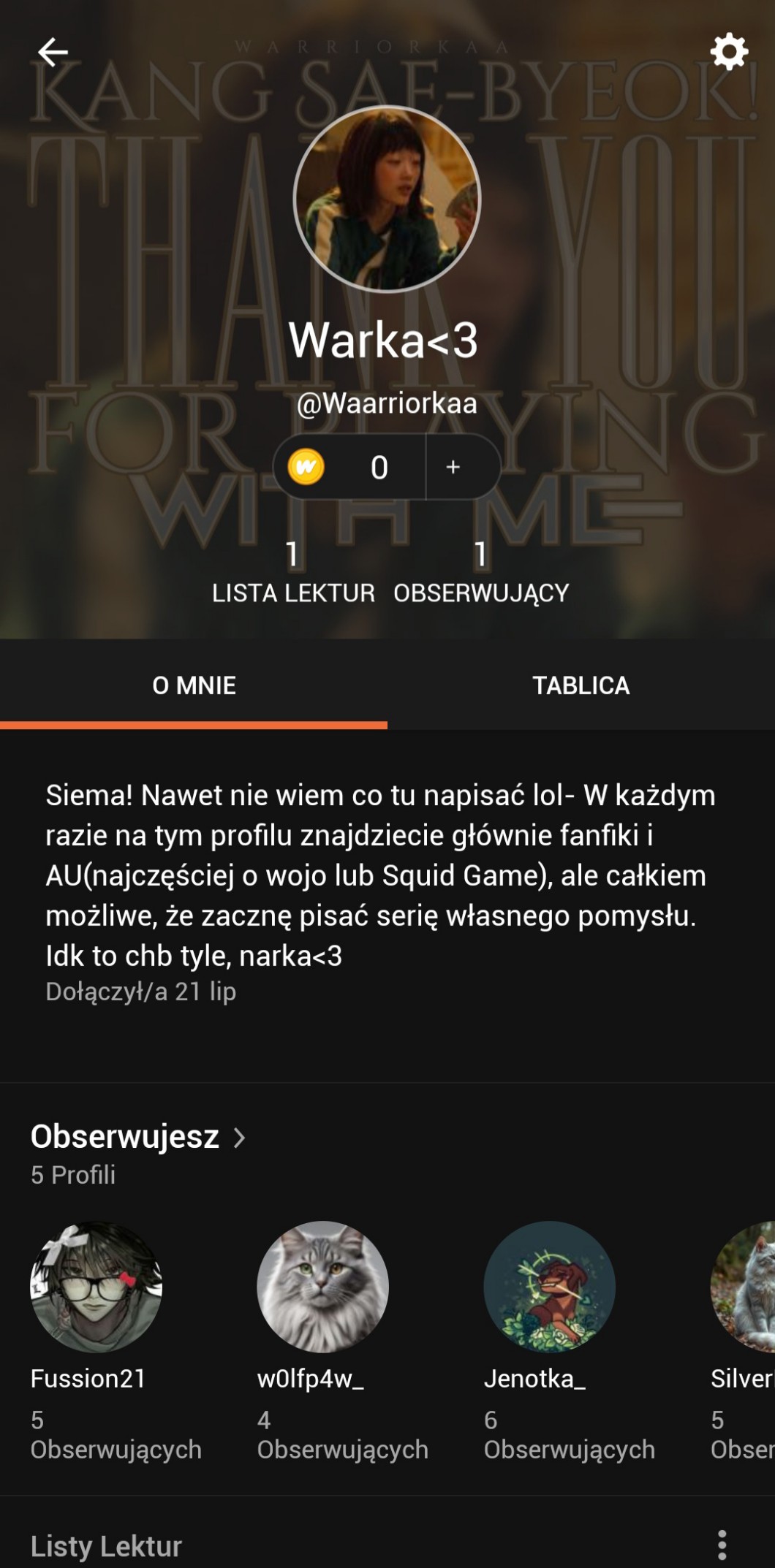
Task: Tap the w0lfp4w_ username
Action: [310, 1379]
